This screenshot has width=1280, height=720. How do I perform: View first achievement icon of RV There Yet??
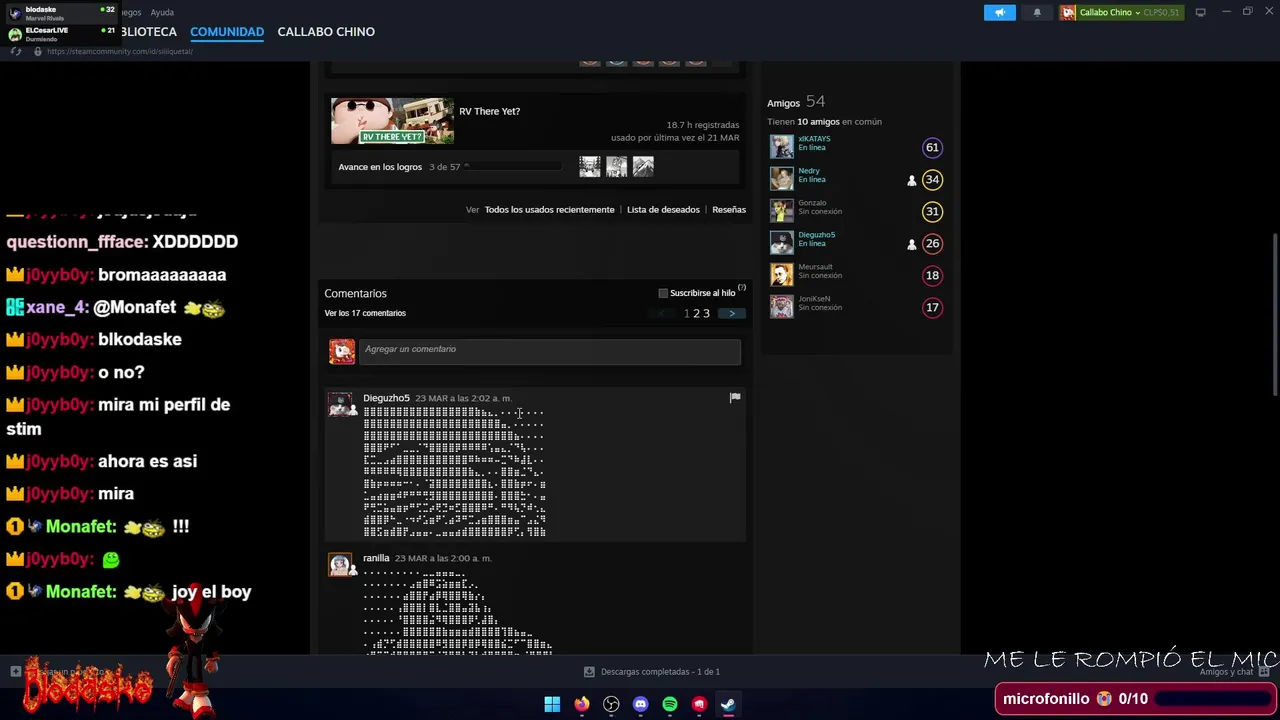(x=590, y=167)
